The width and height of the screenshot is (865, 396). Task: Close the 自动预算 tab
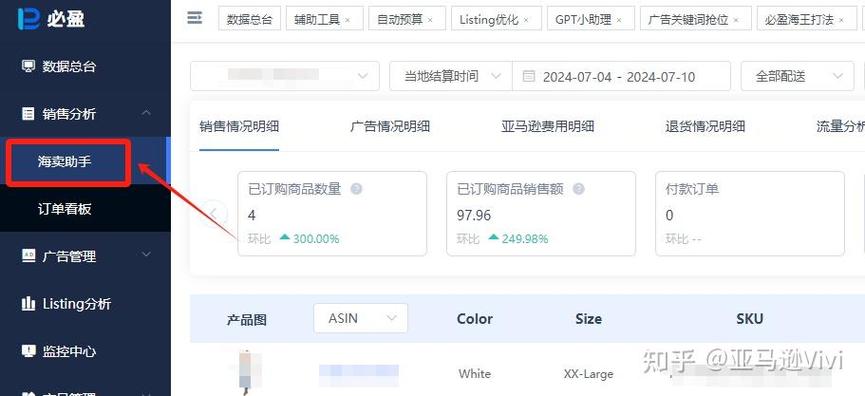(x=430, y=20)
